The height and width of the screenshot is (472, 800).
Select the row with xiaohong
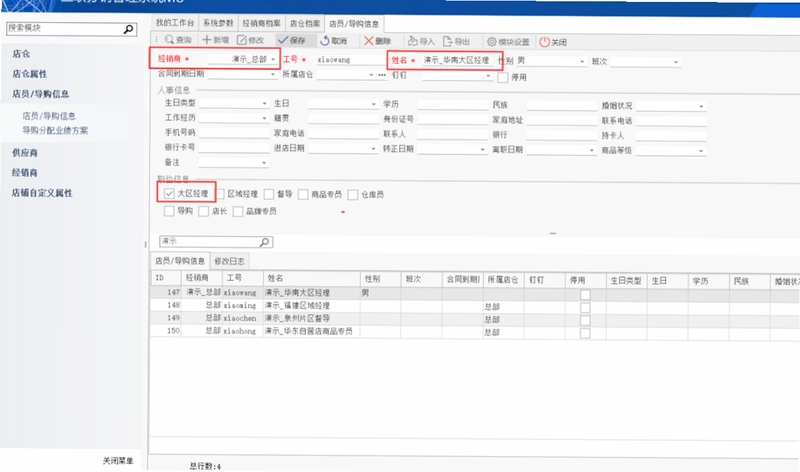tap(474, 331)
